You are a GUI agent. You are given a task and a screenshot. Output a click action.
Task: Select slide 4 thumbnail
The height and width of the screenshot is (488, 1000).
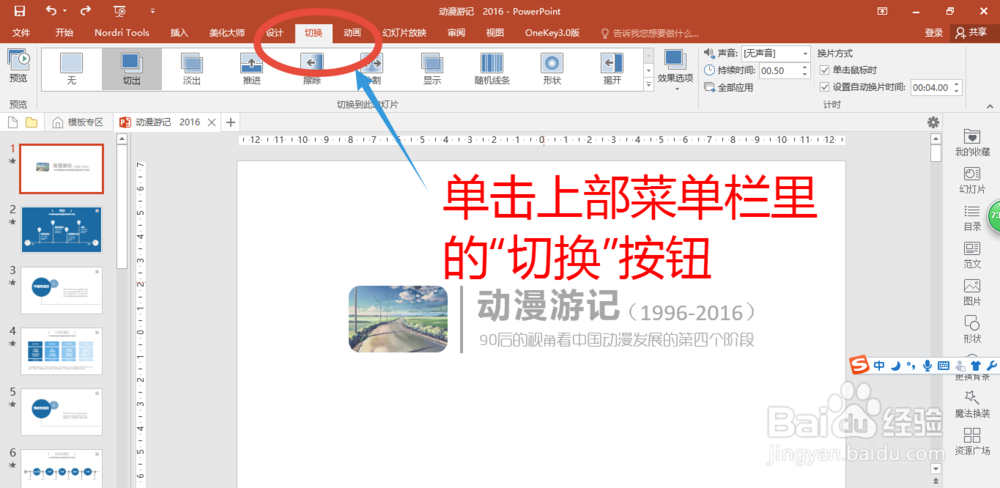pos(62,351)
